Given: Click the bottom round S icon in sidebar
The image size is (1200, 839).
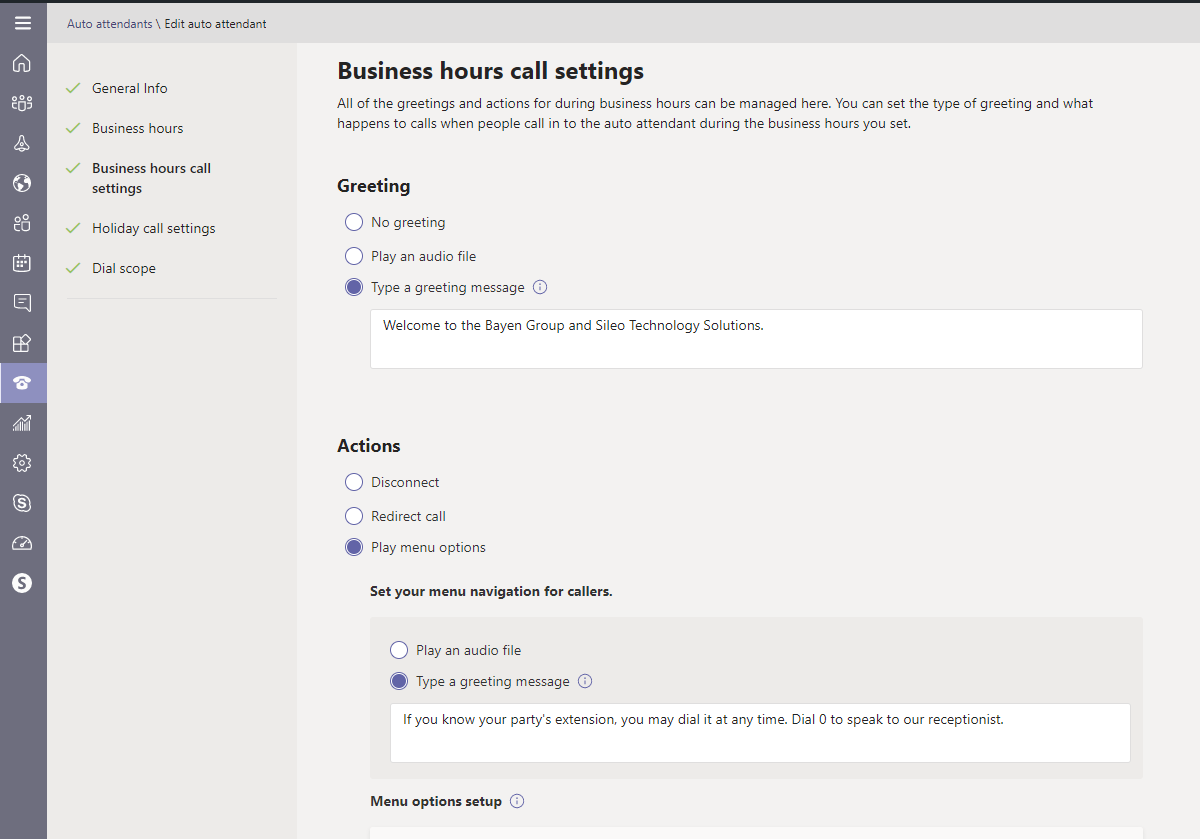Looking at the screenshot, I should pos(22,583).
